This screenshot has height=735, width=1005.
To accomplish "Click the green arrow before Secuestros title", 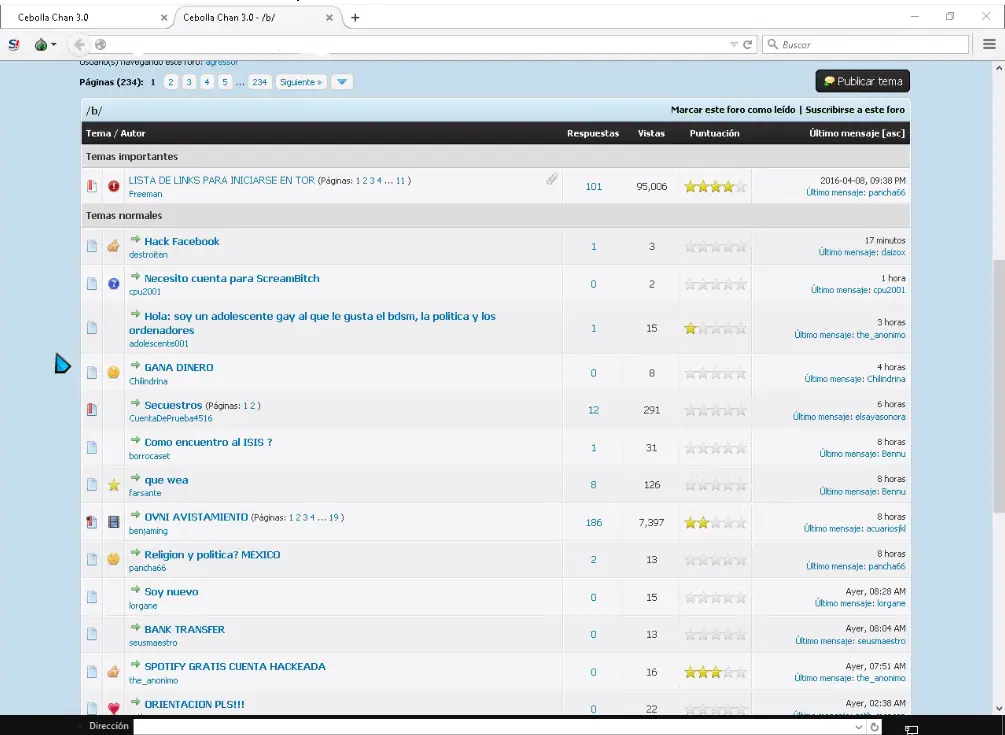I will pos(135,403).
